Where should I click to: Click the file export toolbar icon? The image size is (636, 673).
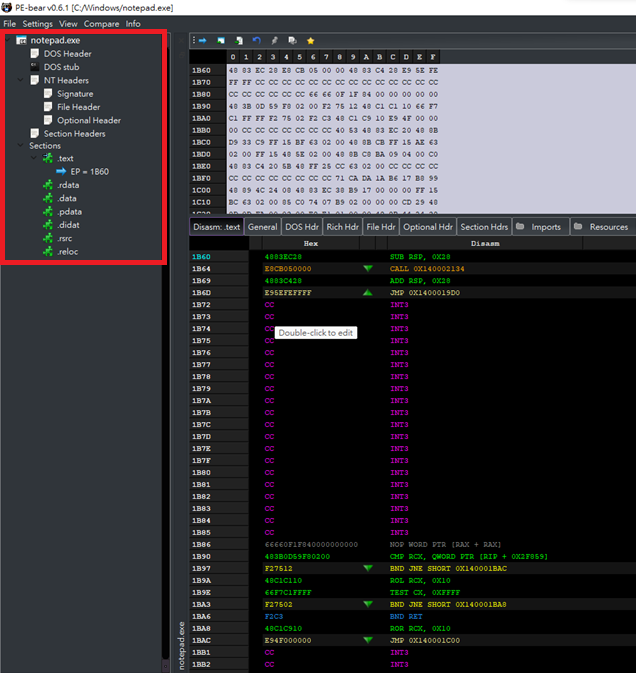239,41
